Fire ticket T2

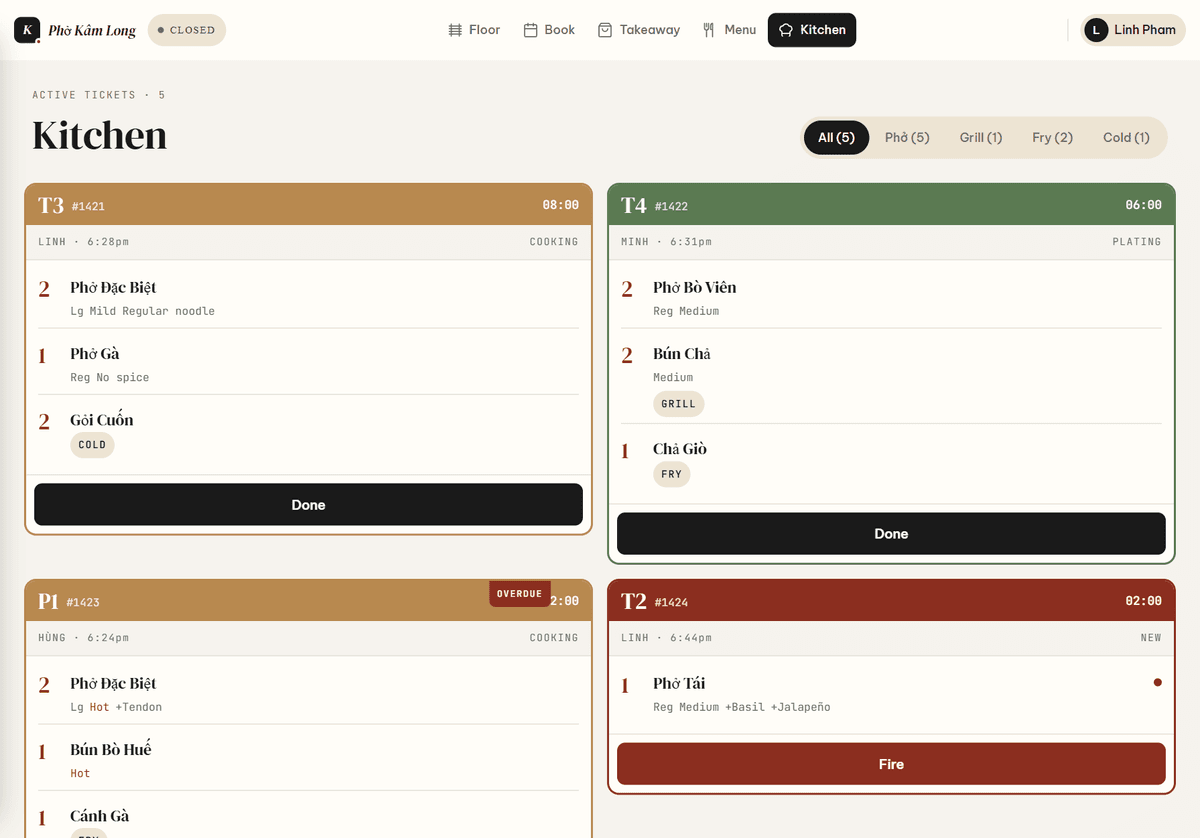(891, 764)
